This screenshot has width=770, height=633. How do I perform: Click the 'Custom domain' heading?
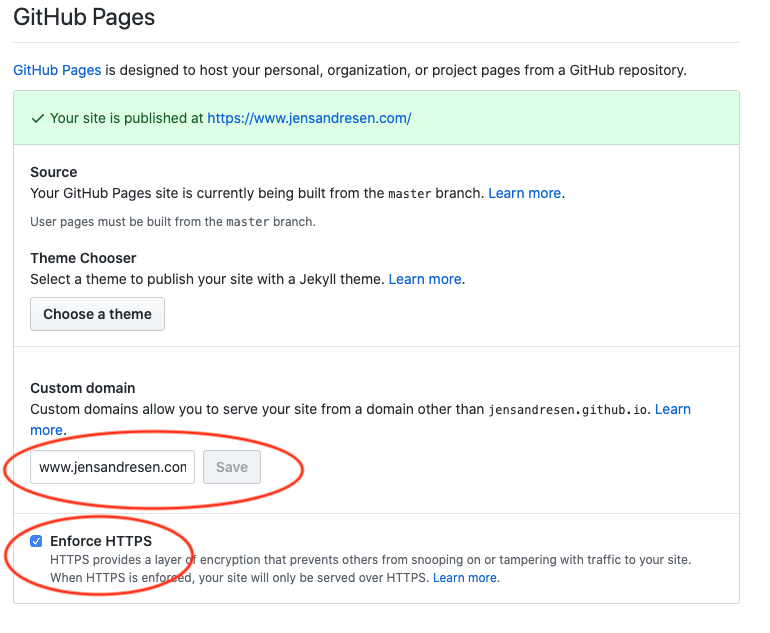[x=82, y=388]
